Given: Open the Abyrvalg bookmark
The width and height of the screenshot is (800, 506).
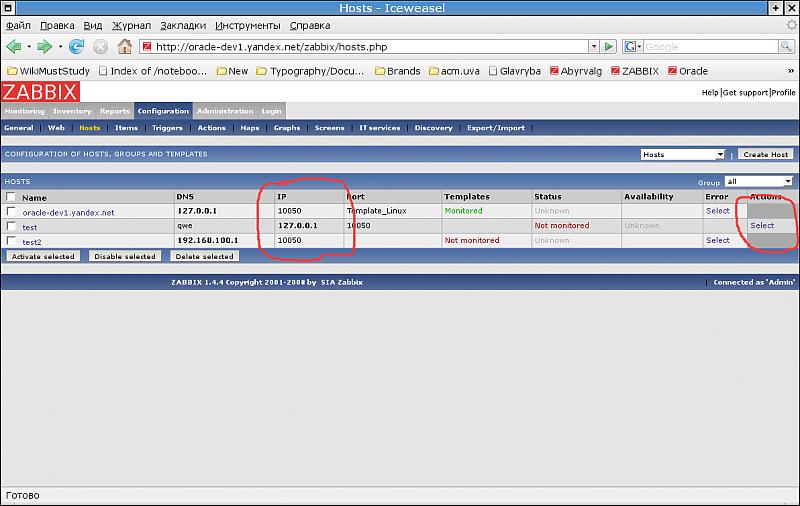Looking at the screenshot, I should 576,71.
